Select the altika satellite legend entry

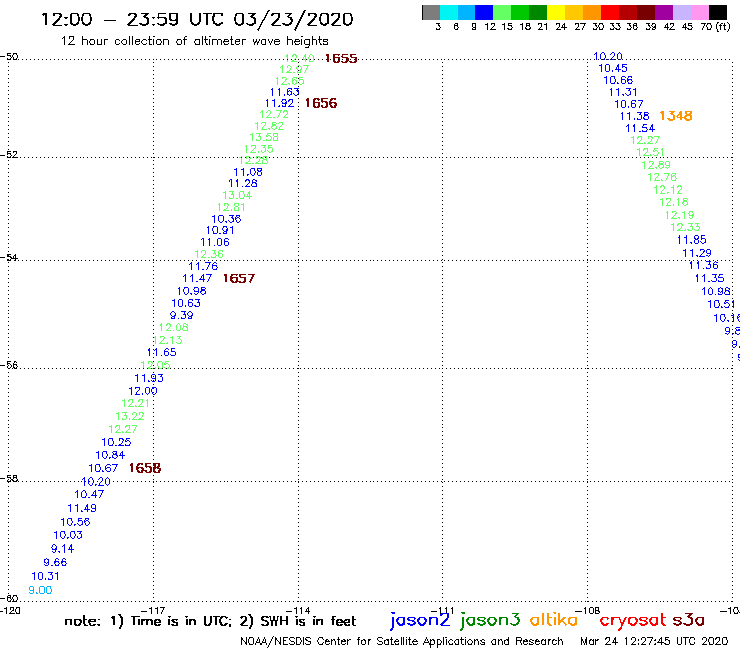point(554,620)
